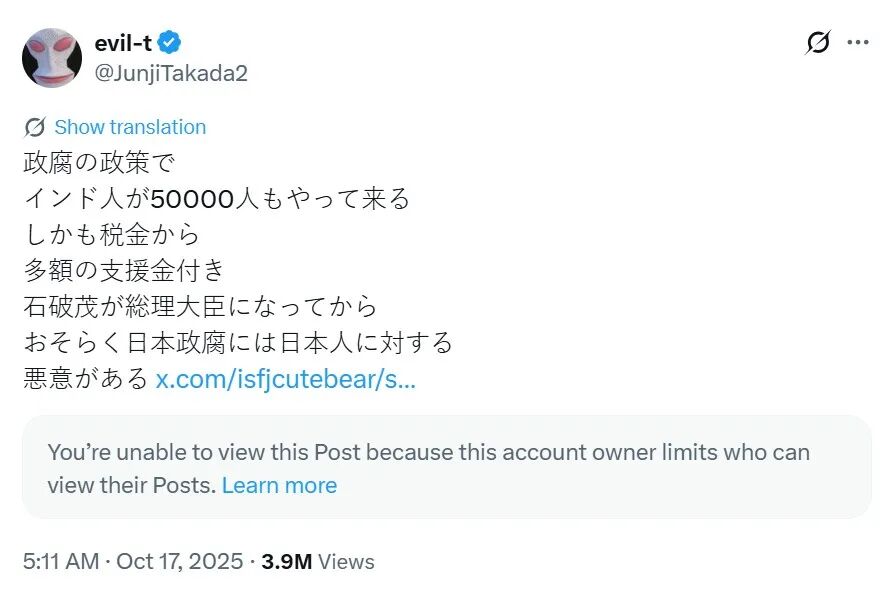
Task: Click the unavailable quoted post box
Action: pos(446,467)
